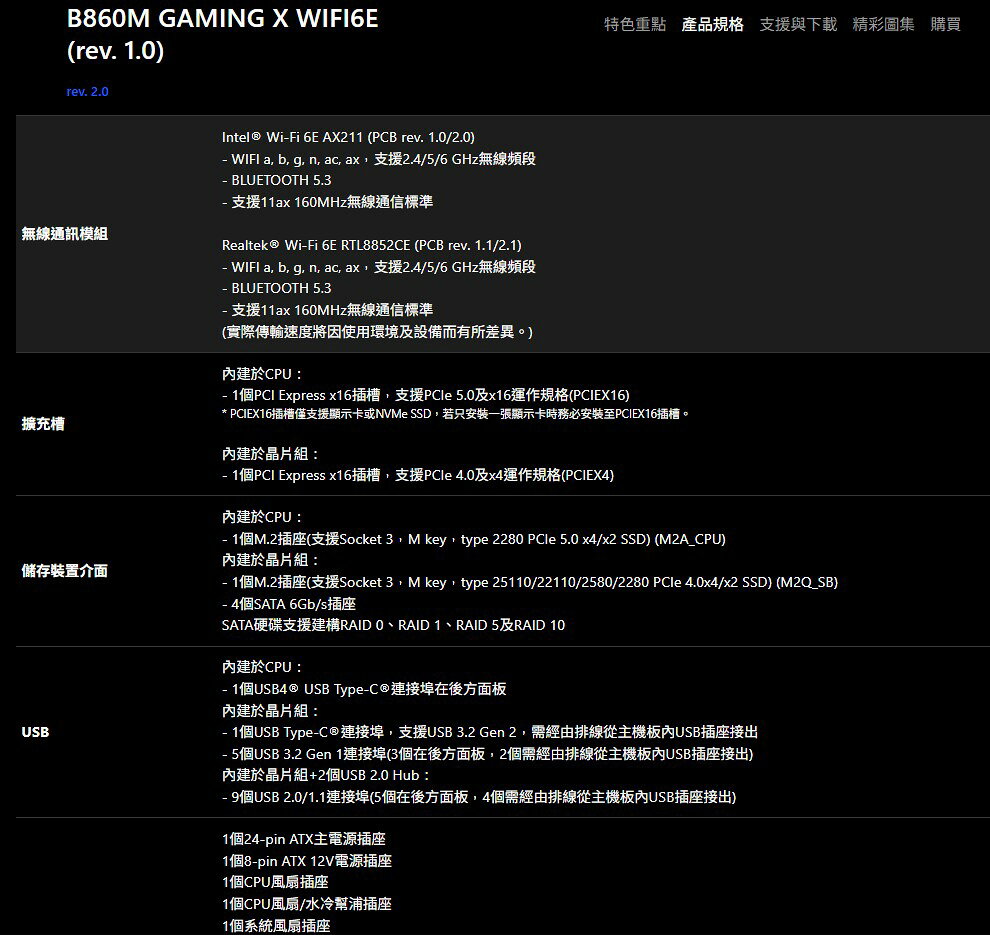Image resolution: width=990 pixels, height=935 pixels.
Task: Open the 精彩圖集 tab
Action: point(883,24)
